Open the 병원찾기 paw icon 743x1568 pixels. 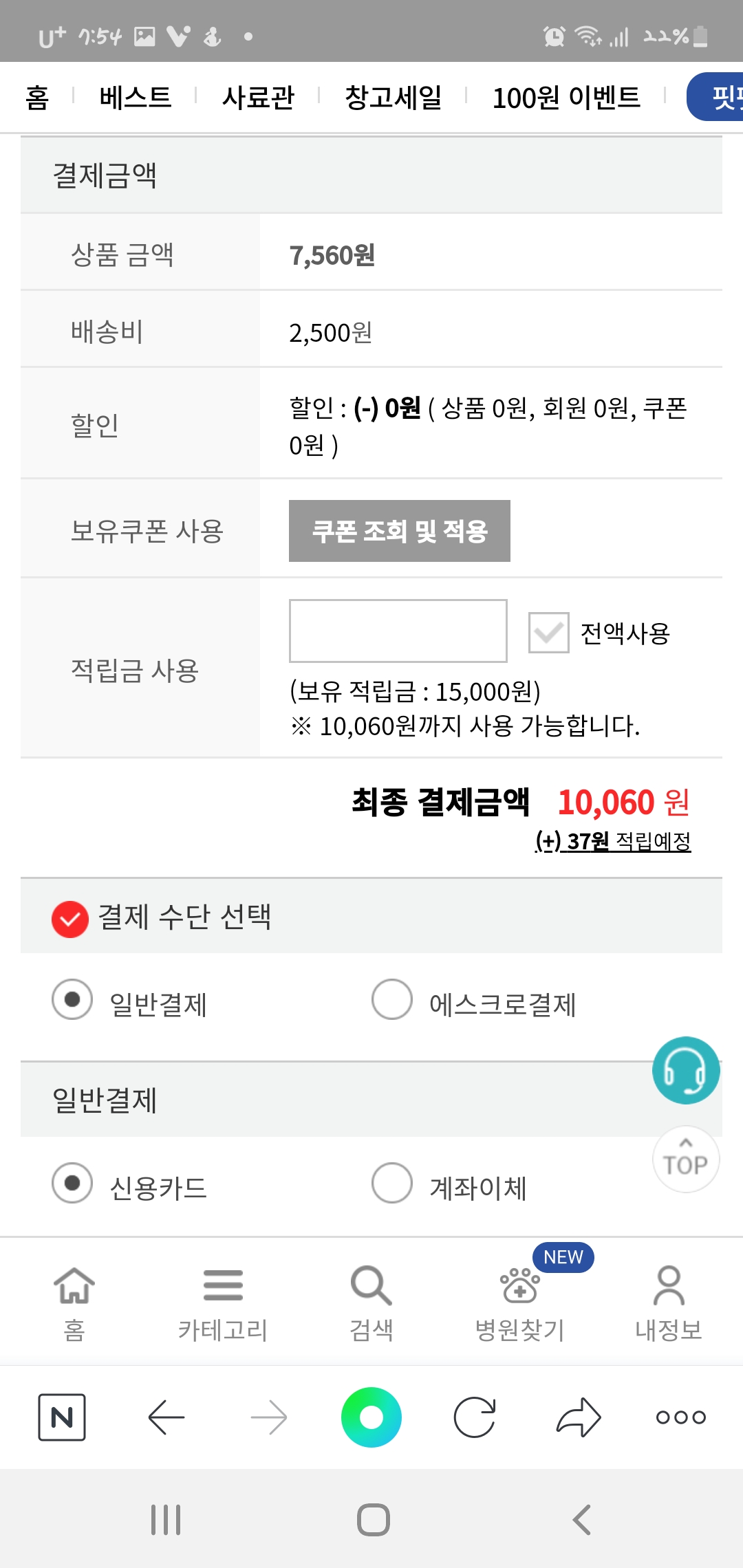point(520,1285)
